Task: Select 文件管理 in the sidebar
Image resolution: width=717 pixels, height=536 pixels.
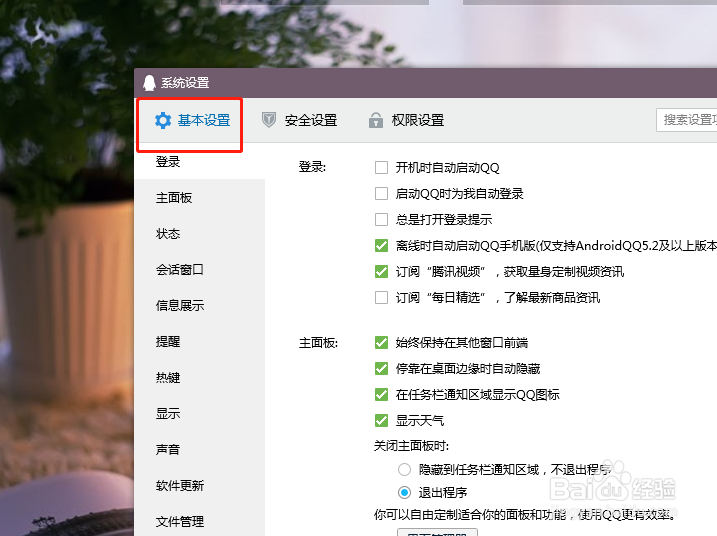Action: pyautogui.click(x=180, y=522)
